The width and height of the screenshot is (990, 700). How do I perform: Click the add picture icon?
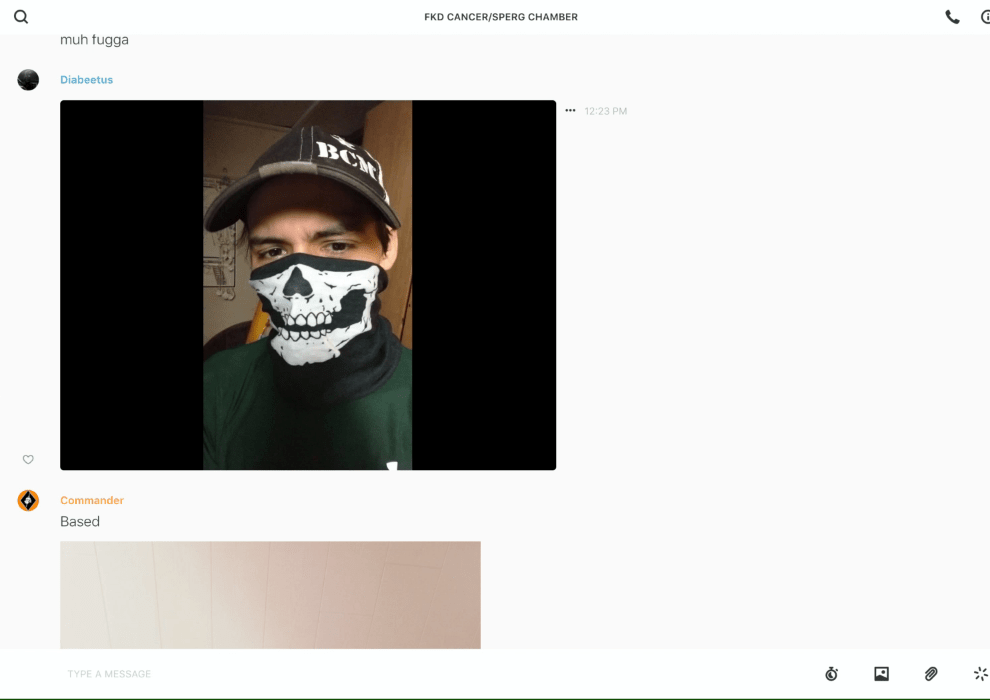[x=881, y=674]
